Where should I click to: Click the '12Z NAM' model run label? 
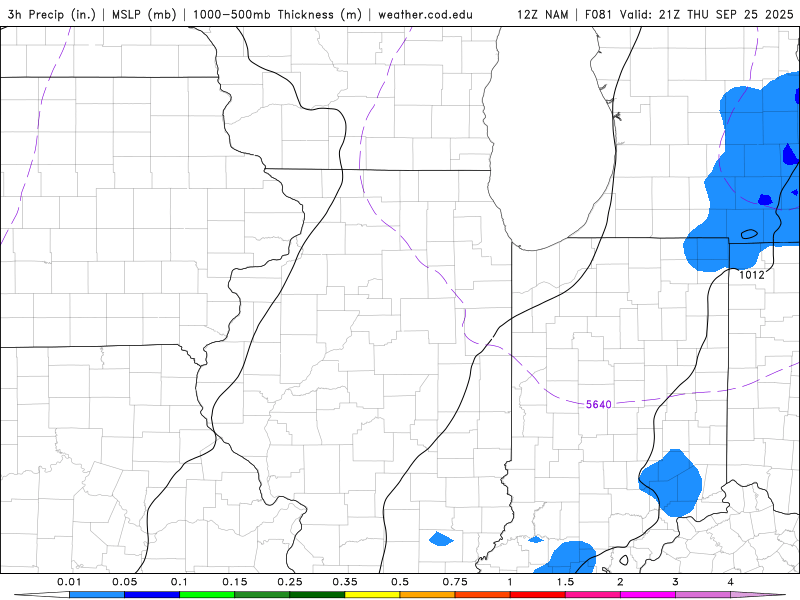(542, 14)
